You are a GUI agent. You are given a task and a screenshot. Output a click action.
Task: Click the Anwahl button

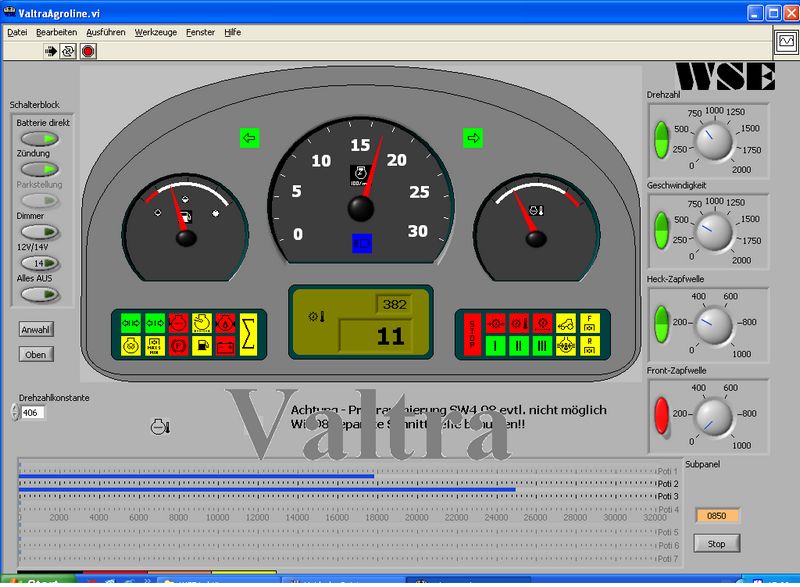pos(36,329)
